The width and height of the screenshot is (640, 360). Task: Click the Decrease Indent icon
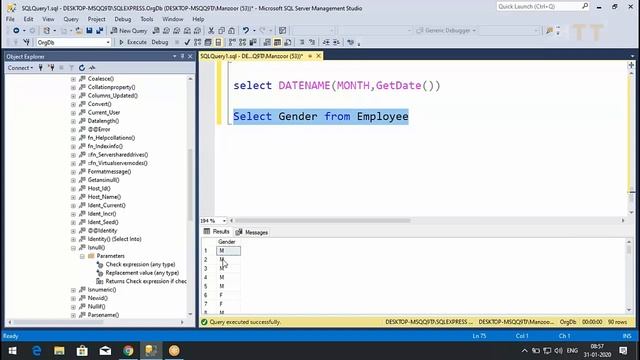tap(326, 42)
